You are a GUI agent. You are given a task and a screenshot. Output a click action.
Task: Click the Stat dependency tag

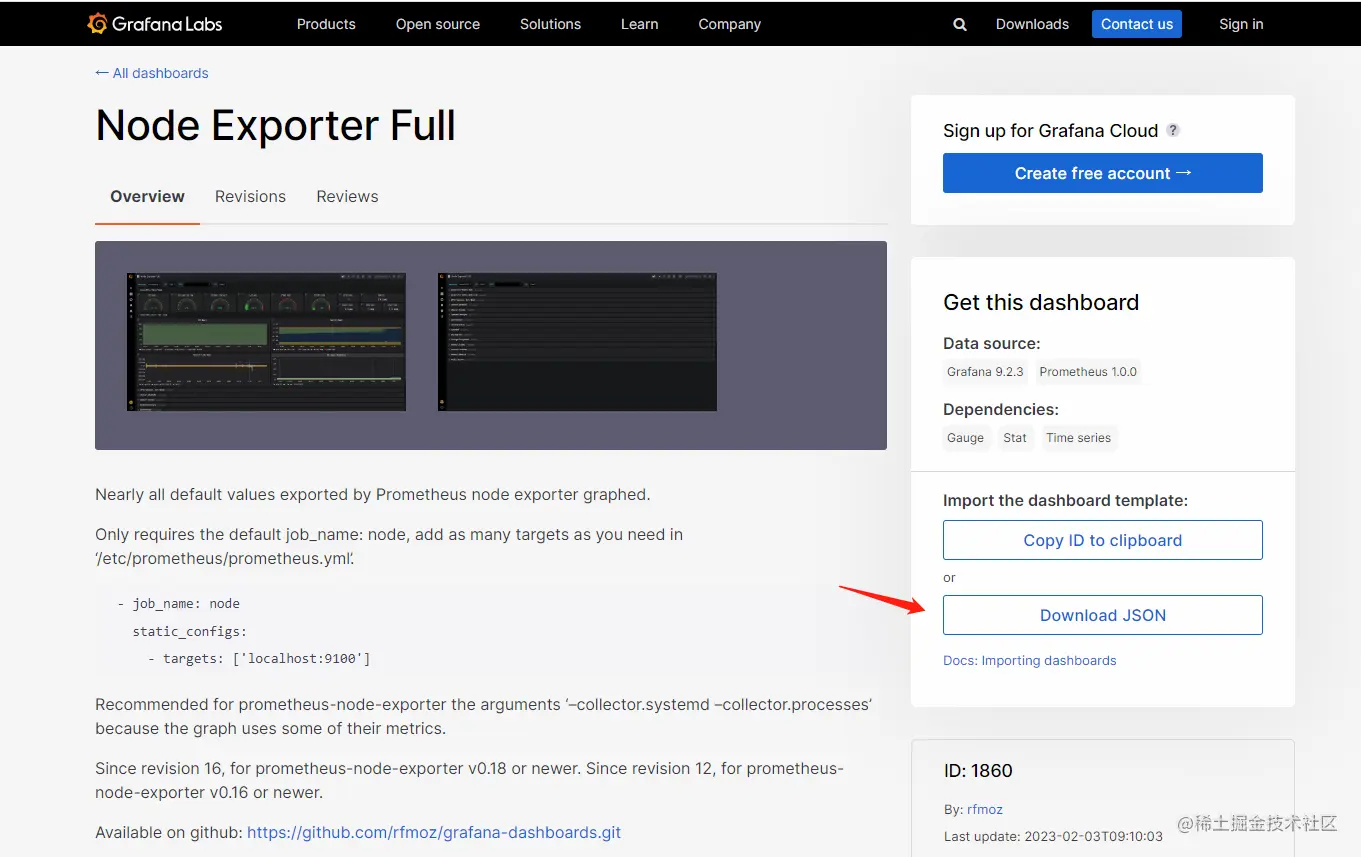coord(1015,438)
